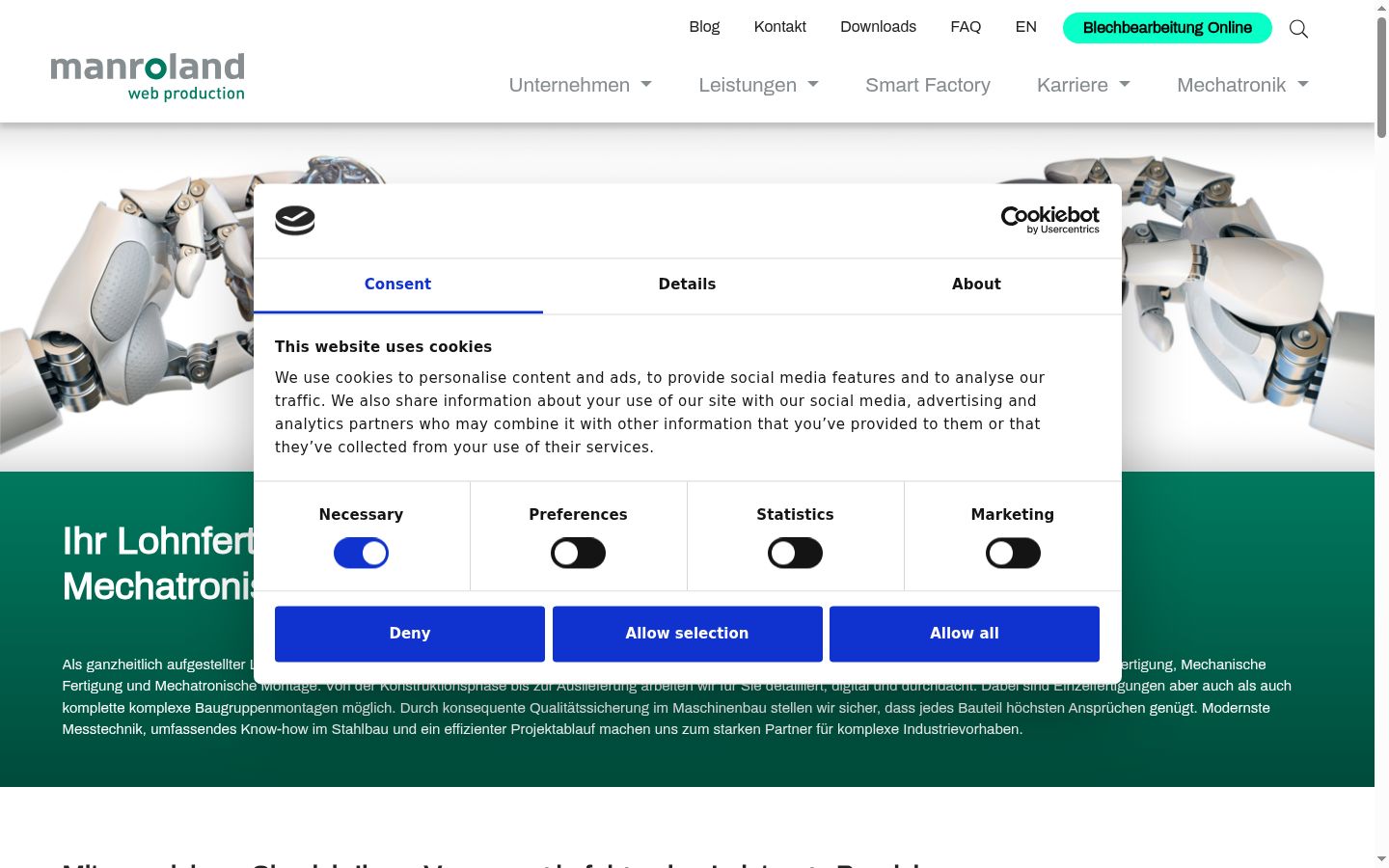Open the Downloads link
1389x868 pixels.
pos(878,27)
